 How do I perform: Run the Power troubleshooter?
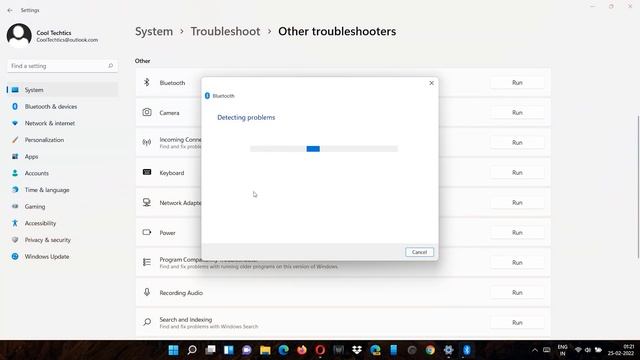[517, 232]
